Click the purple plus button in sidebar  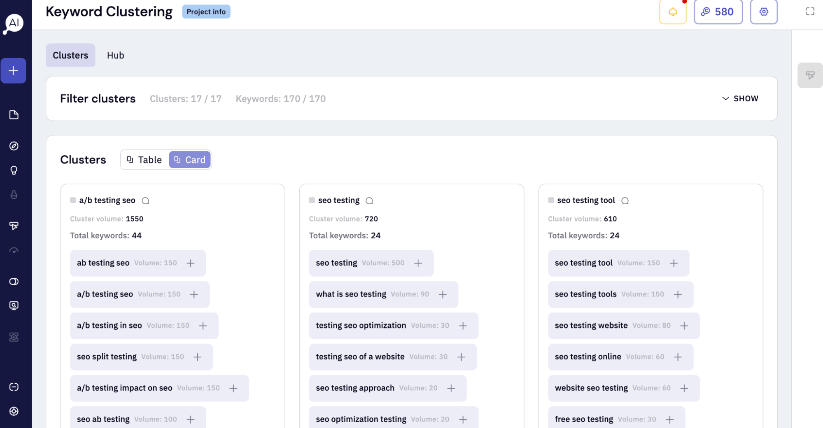point(13,71)
